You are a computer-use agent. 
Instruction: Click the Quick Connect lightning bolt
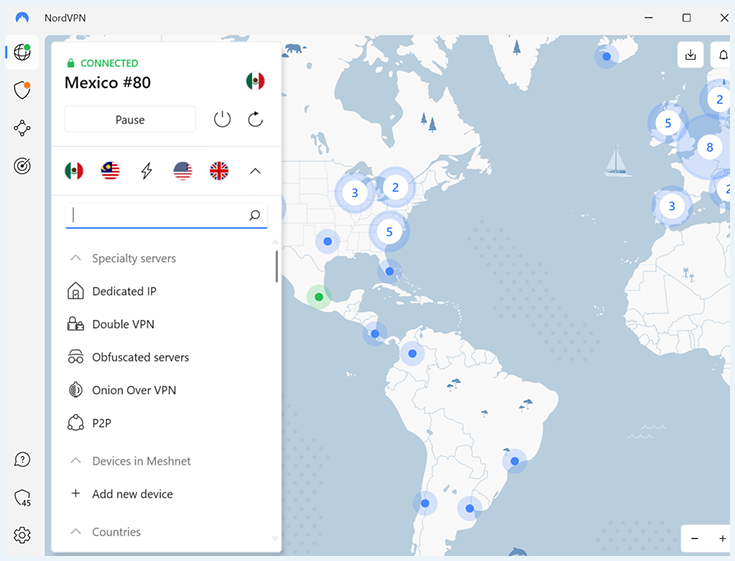147,171
